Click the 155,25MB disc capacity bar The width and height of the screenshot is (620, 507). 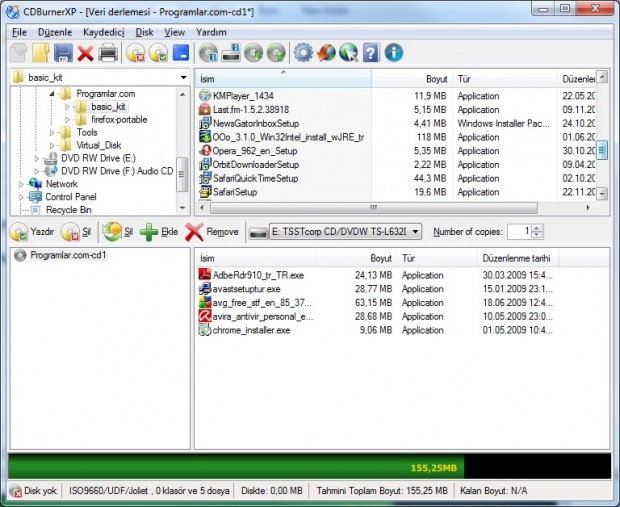(310, 467)
